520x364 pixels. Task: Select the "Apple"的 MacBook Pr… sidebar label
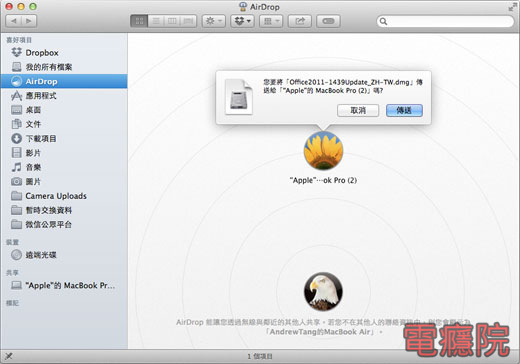[x=70, y=286]
